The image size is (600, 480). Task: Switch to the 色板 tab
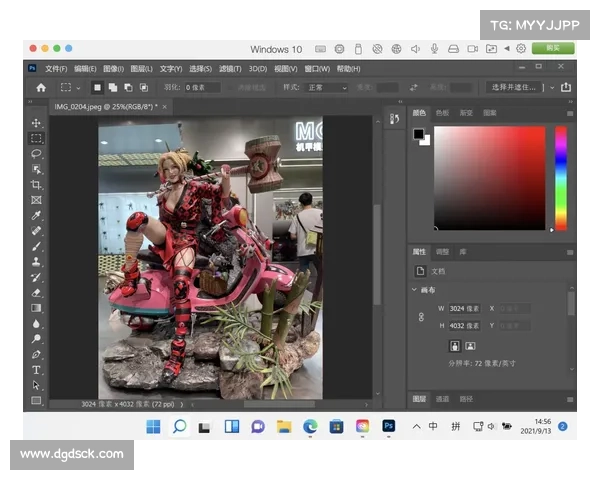coord(442,113)
